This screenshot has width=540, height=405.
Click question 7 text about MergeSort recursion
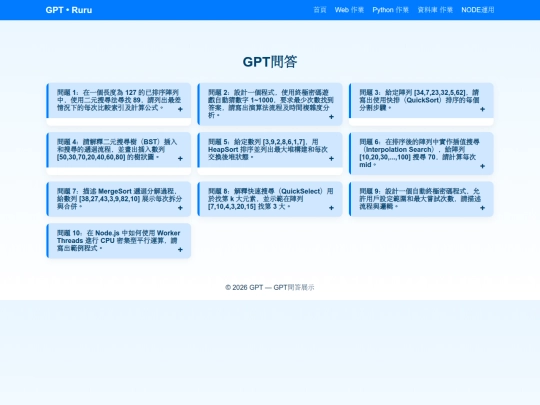(x=119, y=198)
